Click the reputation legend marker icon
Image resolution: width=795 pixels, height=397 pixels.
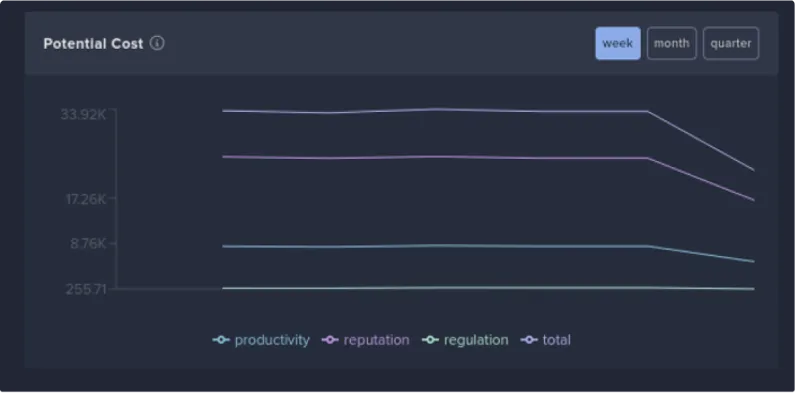pyautogui.click(x=330, y=340)
